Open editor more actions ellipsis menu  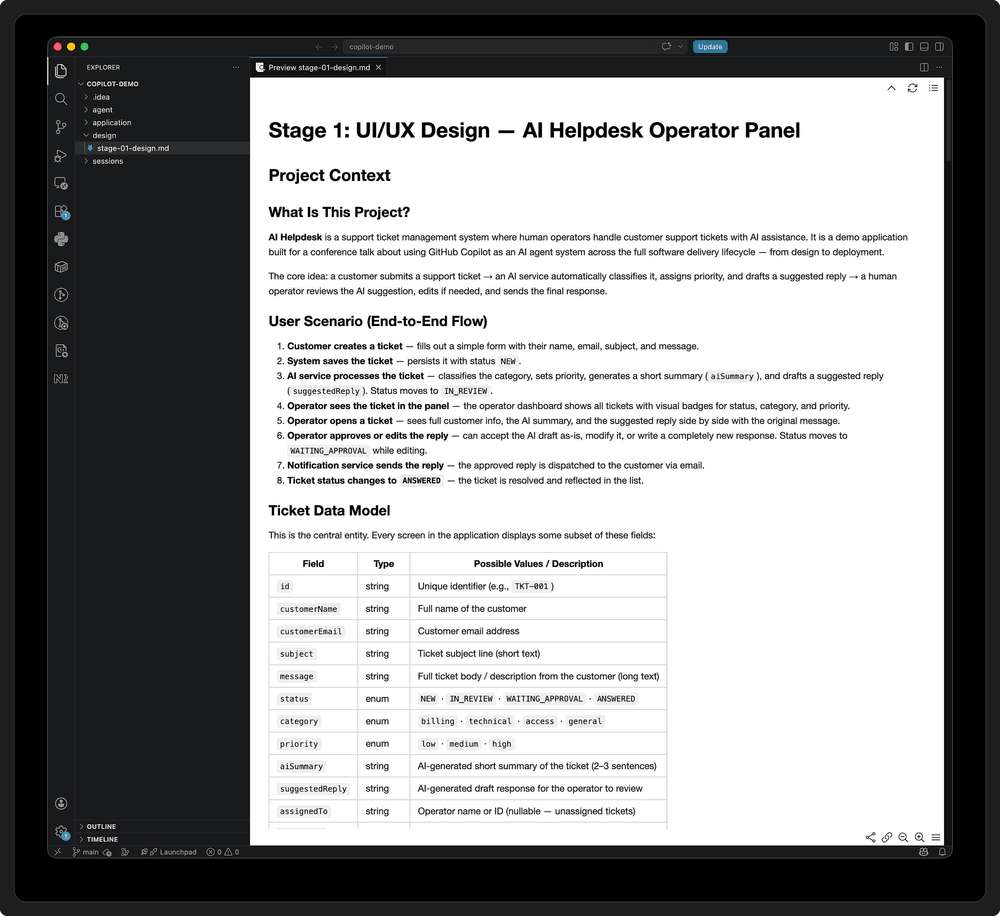(x=939, y=67)
